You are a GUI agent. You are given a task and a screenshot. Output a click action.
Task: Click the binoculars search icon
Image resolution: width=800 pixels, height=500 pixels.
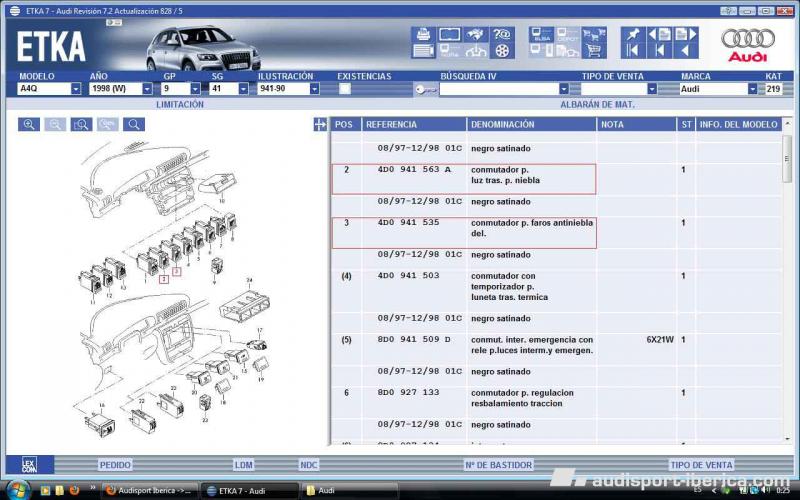[x=476, y=34]
